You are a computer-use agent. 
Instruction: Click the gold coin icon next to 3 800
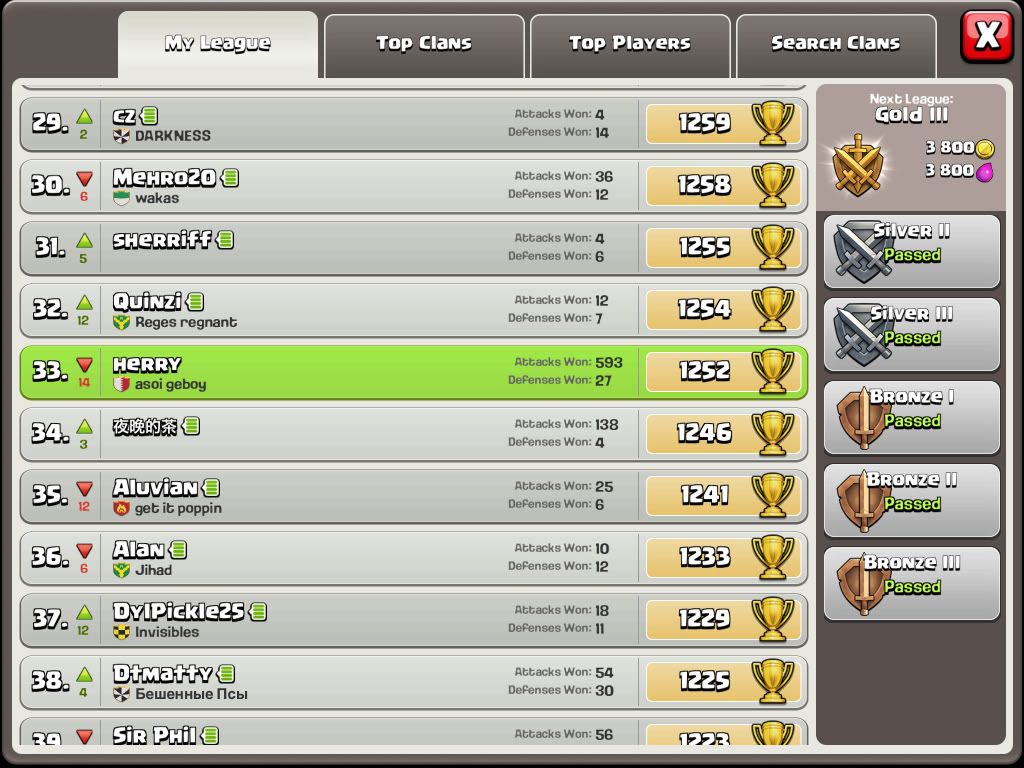coord(985,148)
